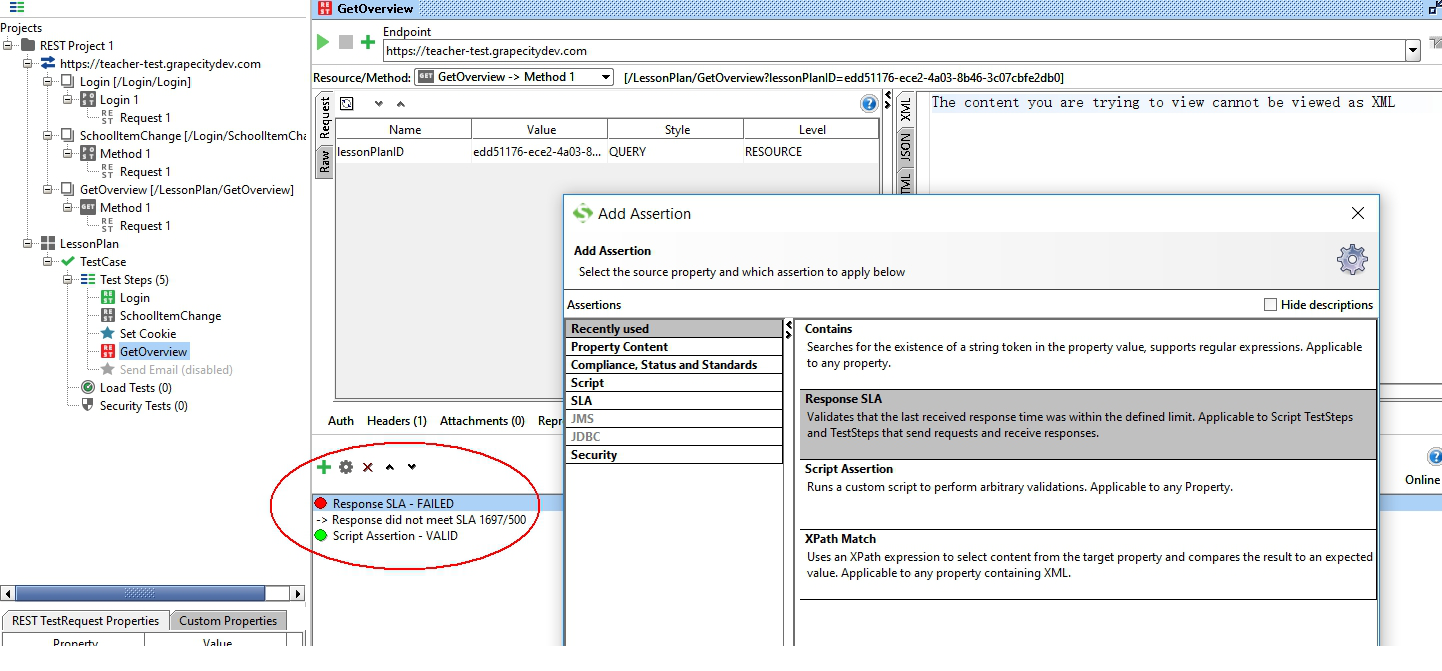Click the gray stop request button

(x=346, y=42)
